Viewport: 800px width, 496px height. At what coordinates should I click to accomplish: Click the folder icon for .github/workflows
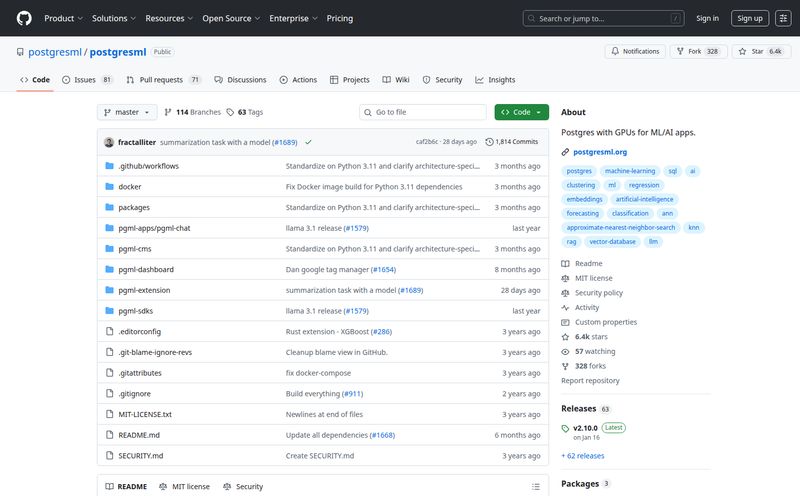pyautogui.click(x=109, y=166)
